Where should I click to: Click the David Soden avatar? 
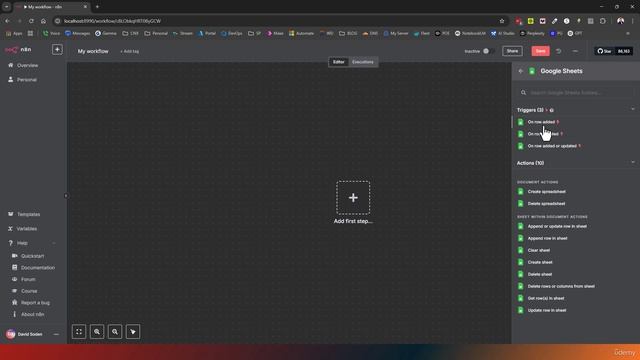click(11, 334)
